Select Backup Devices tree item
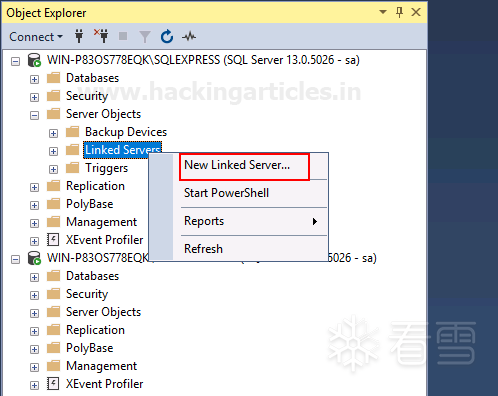 (126, 132)
